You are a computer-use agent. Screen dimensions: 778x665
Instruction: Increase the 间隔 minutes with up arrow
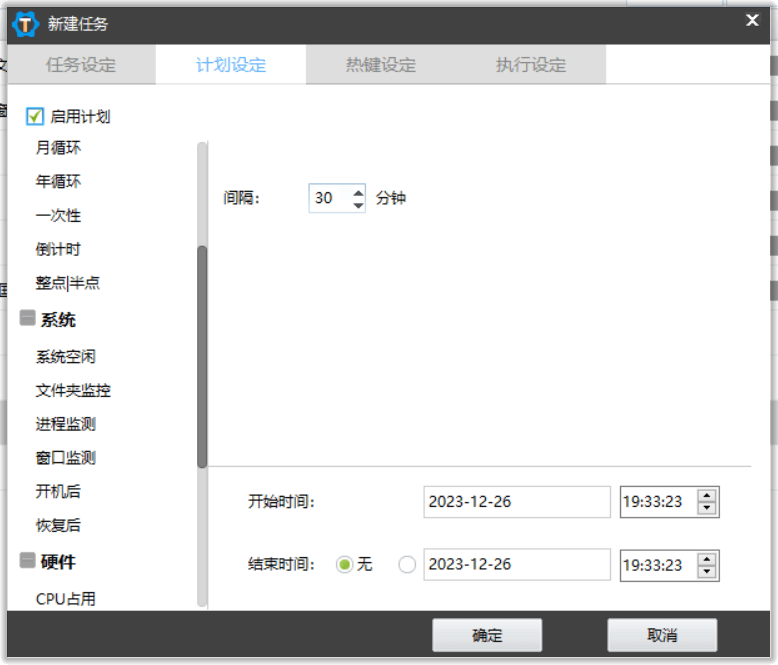(359, 192)
